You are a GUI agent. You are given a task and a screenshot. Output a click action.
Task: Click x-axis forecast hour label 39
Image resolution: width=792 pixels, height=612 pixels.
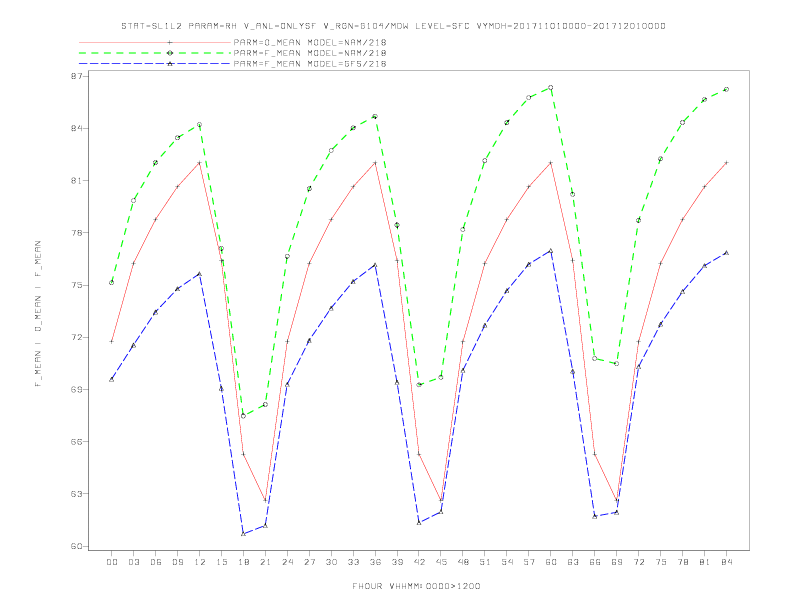point(397,562)
